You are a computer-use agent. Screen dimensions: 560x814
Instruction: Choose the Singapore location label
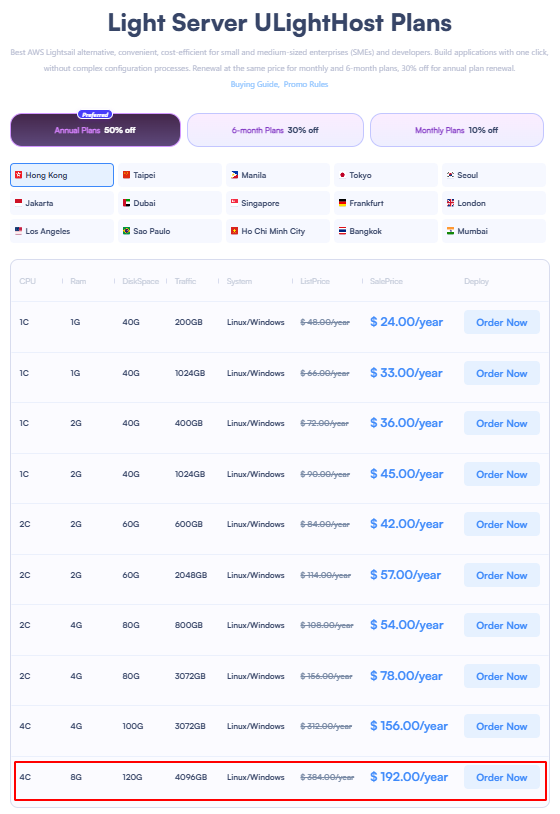(x=260, y=204)
